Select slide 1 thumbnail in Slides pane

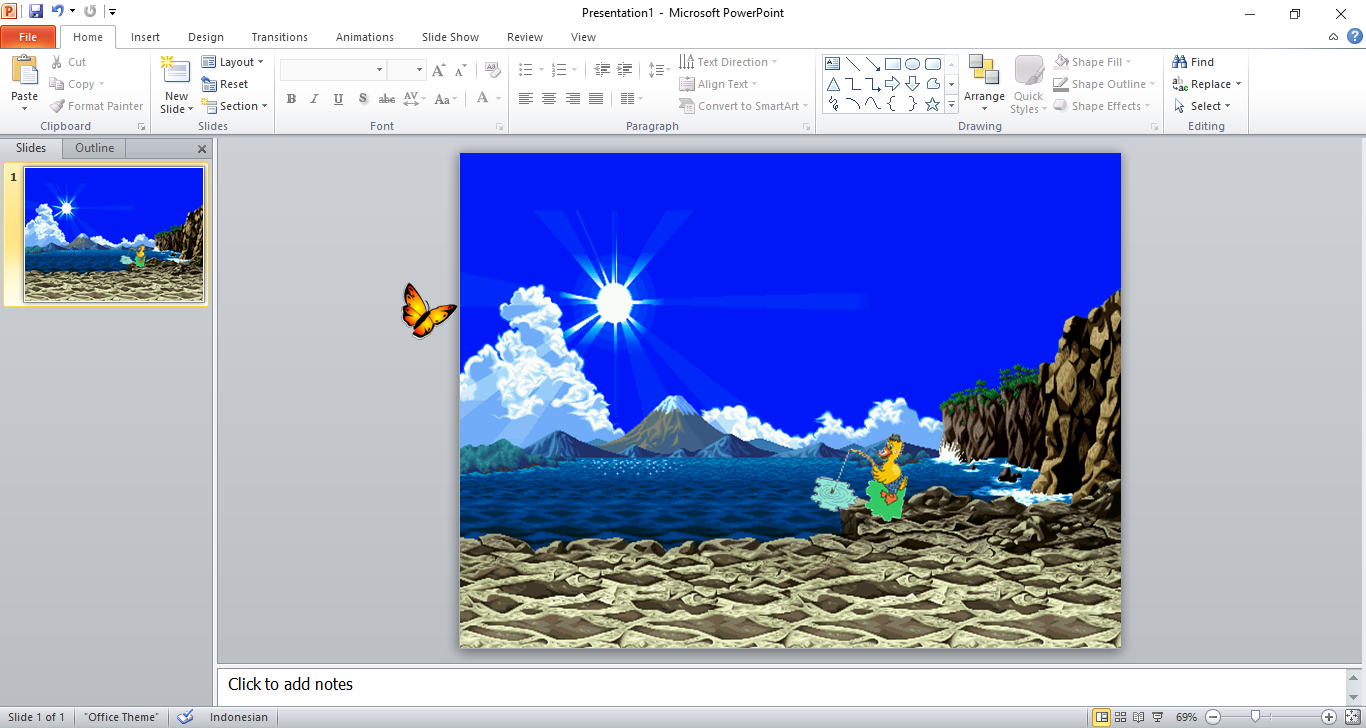[114, 234]
